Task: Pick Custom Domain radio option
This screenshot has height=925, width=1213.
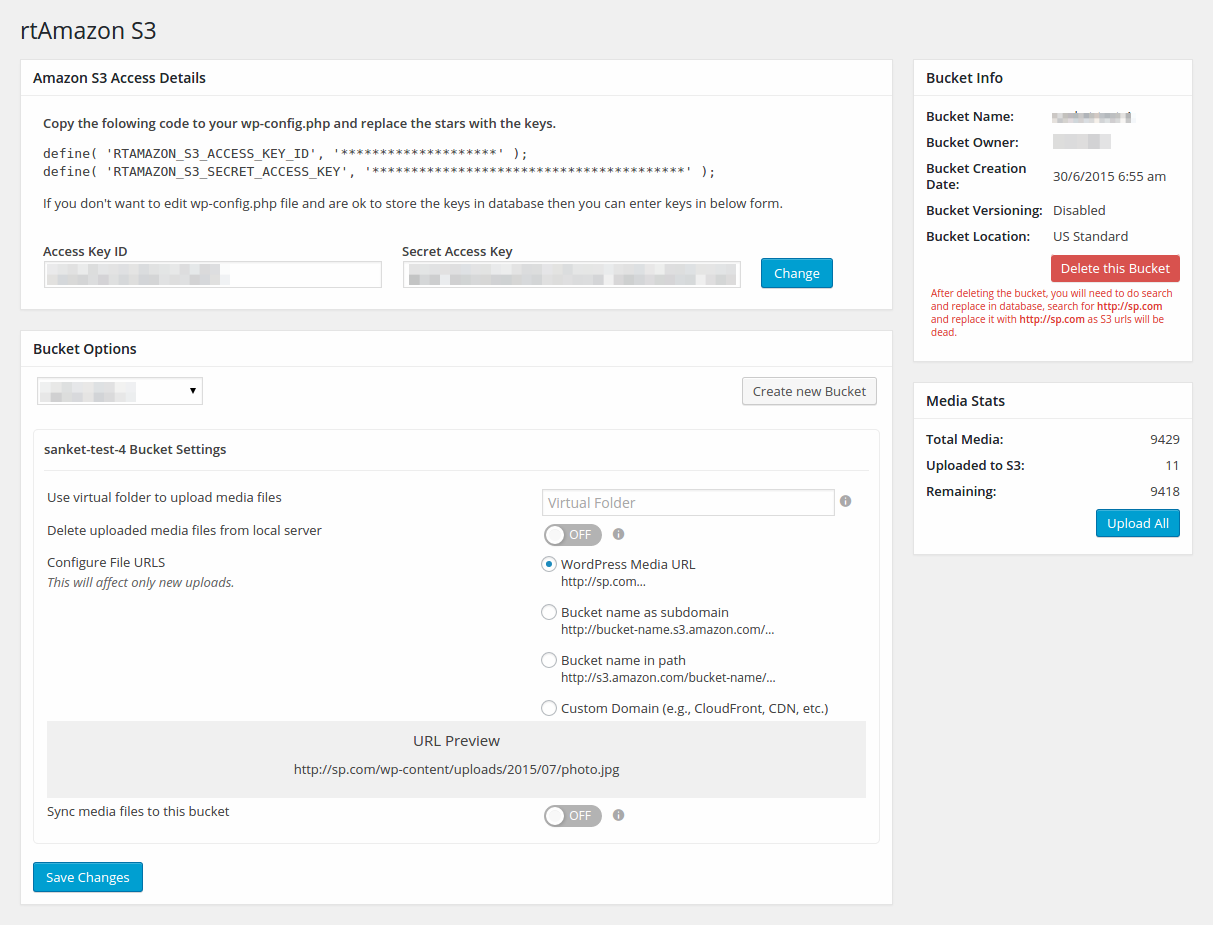Action: pyautogui.click(x=549, y=708)
